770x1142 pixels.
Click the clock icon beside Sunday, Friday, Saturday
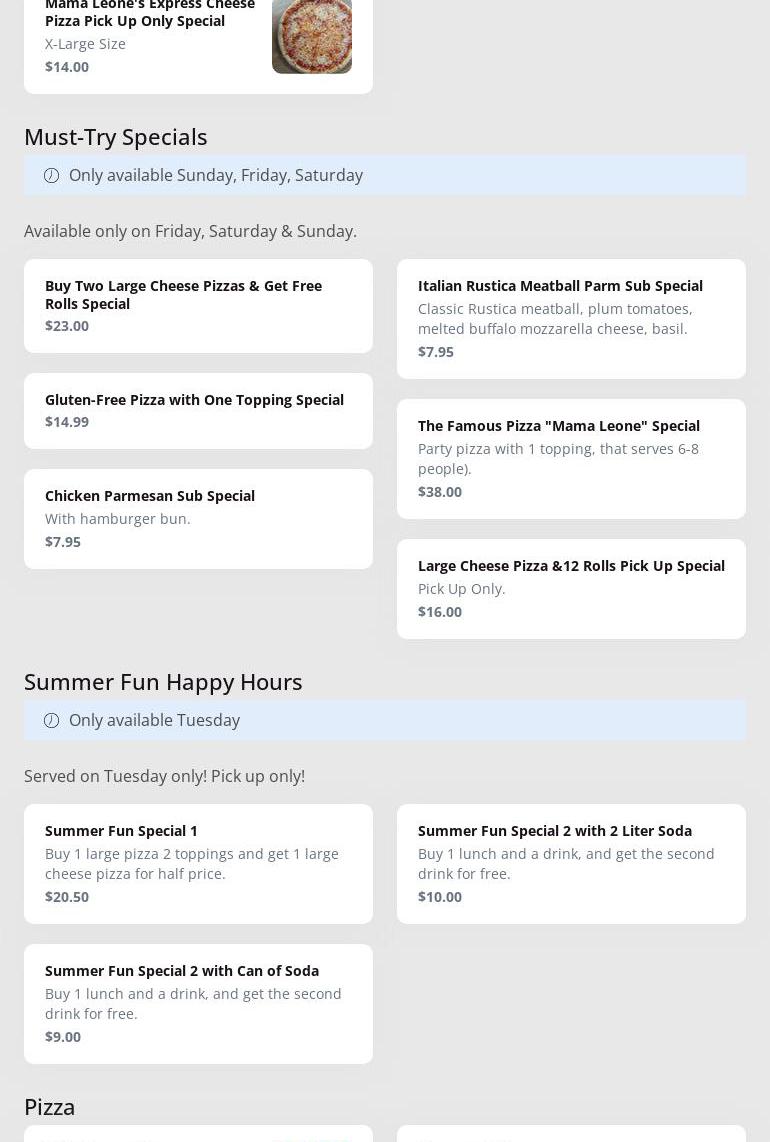click(51, 175)
